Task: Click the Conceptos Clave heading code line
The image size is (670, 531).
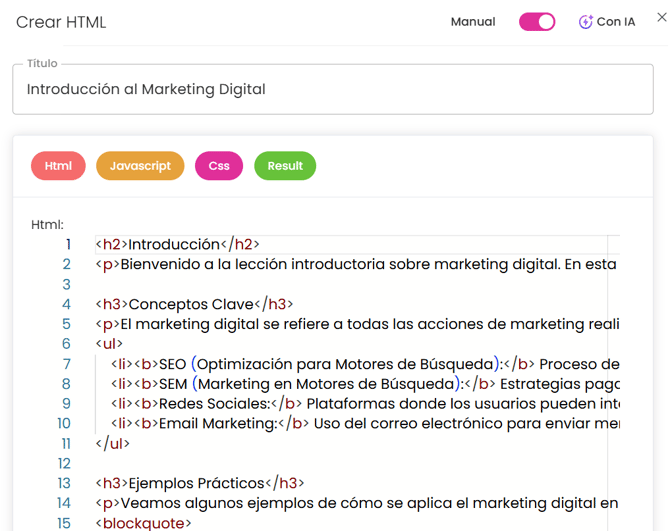Action: pos(195,304)
